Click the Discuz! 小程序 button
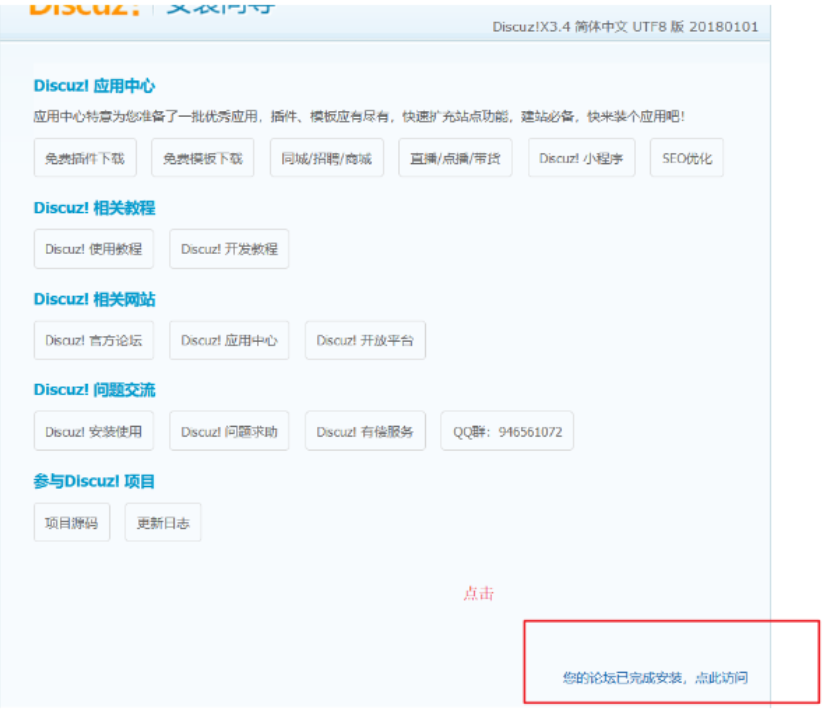 (x=582, y=158)
